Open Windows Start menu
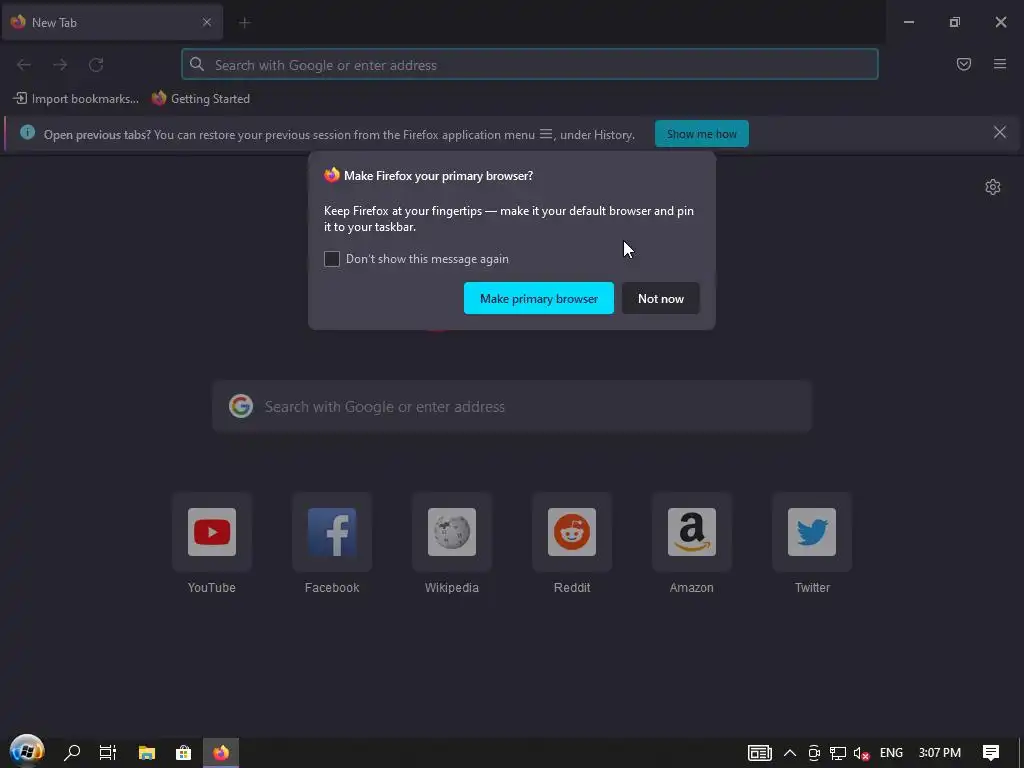Viewport: 1024px width, 768px height. (x=27, y=752)
